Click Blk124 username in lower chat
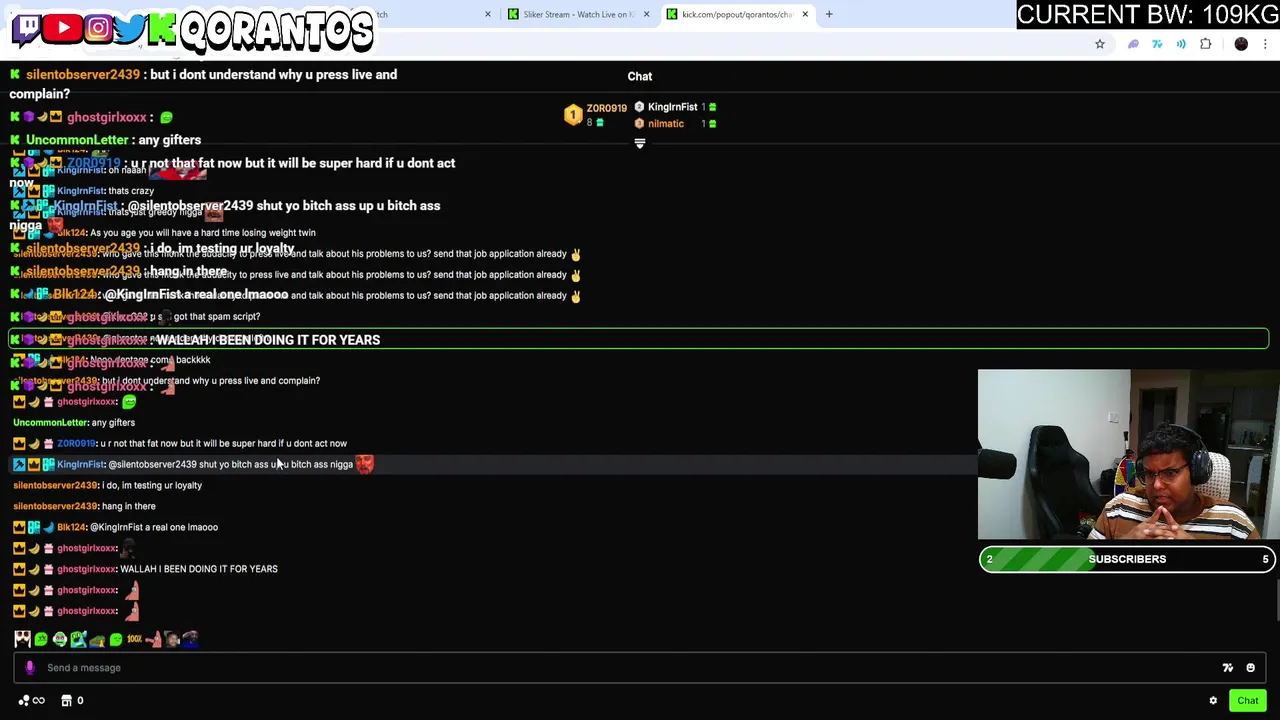 click(x=71, y=527)
